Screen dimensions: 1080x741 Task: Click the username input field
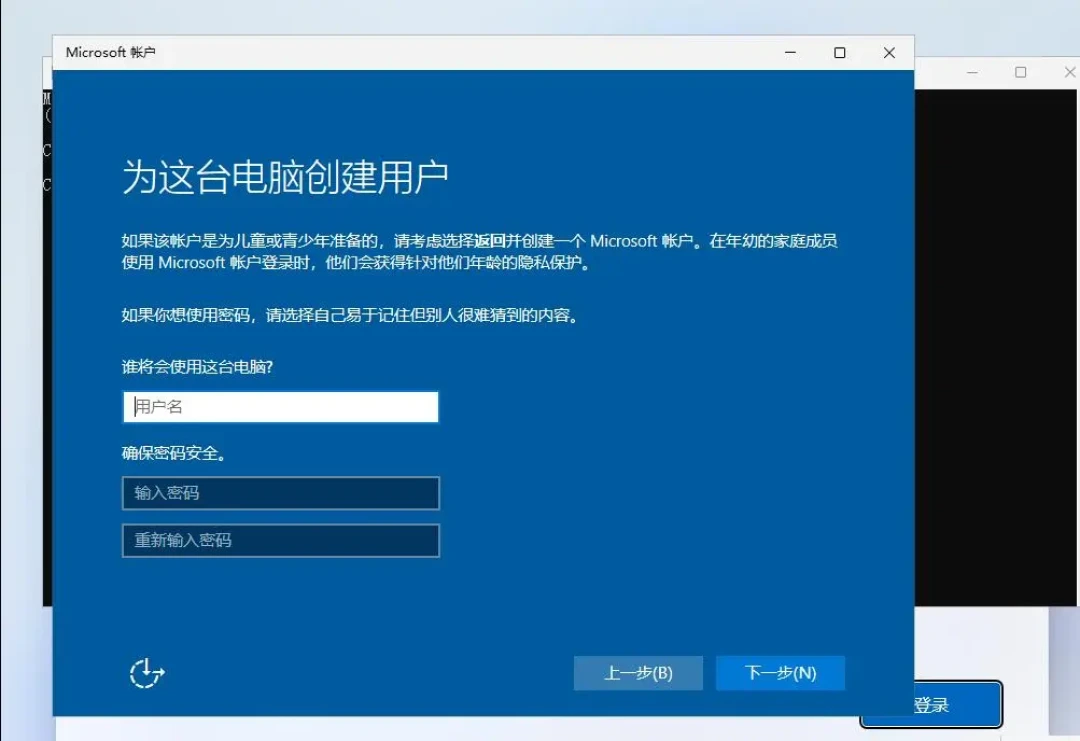point(280,407)
